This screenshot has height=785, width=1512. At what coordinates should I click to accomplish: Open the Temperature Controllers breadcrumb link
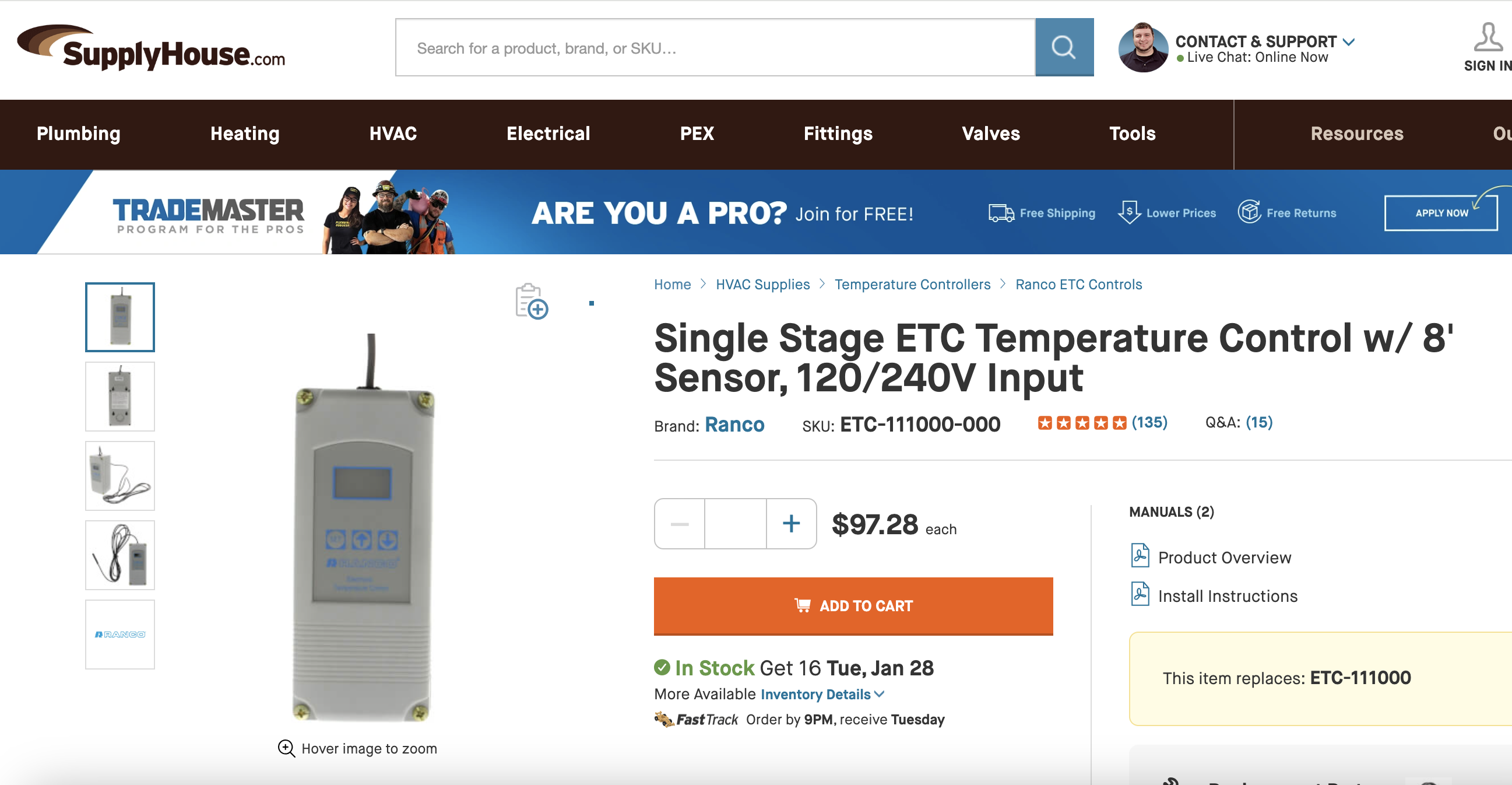click(x=912, y=285)
